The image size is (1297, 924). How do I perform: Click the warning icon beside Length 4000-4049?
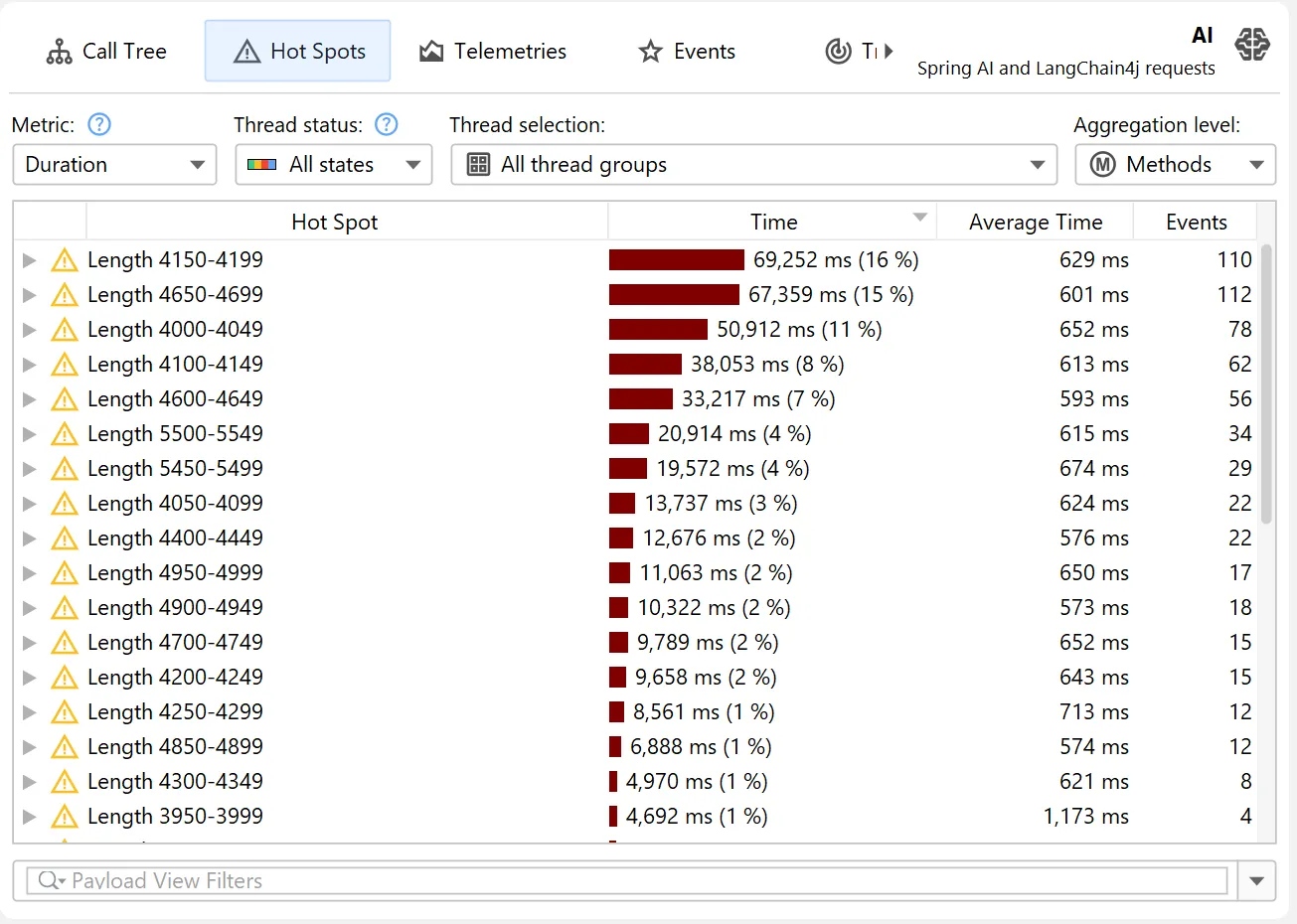[65, 330]
